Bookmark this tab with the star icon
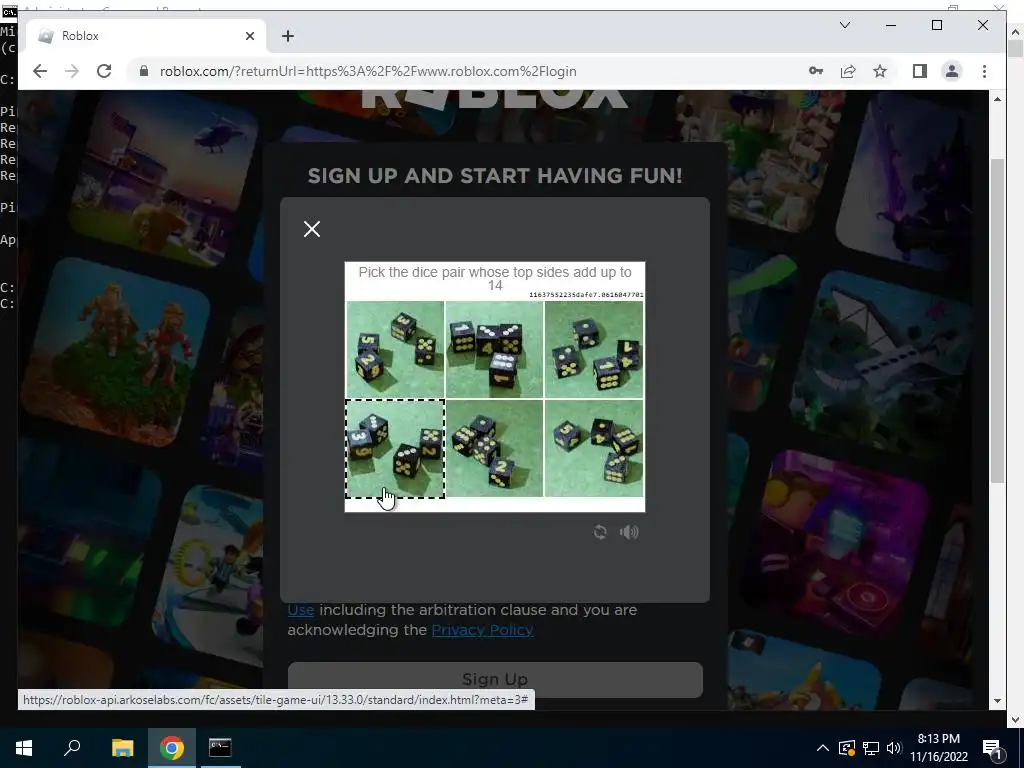This screenshot has width=1024, height=768. 880,71
